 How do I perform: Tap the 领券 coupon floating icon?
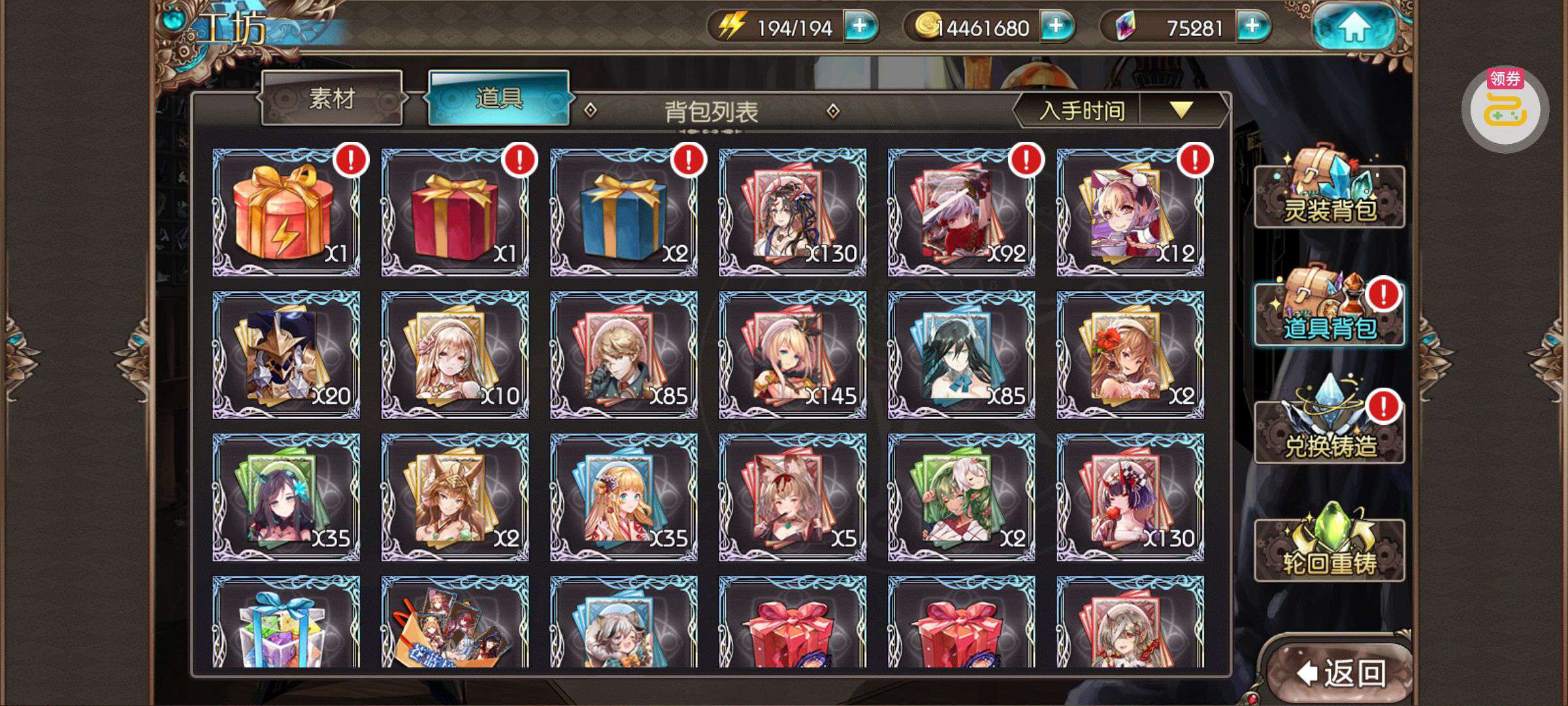click(1505, 109)
